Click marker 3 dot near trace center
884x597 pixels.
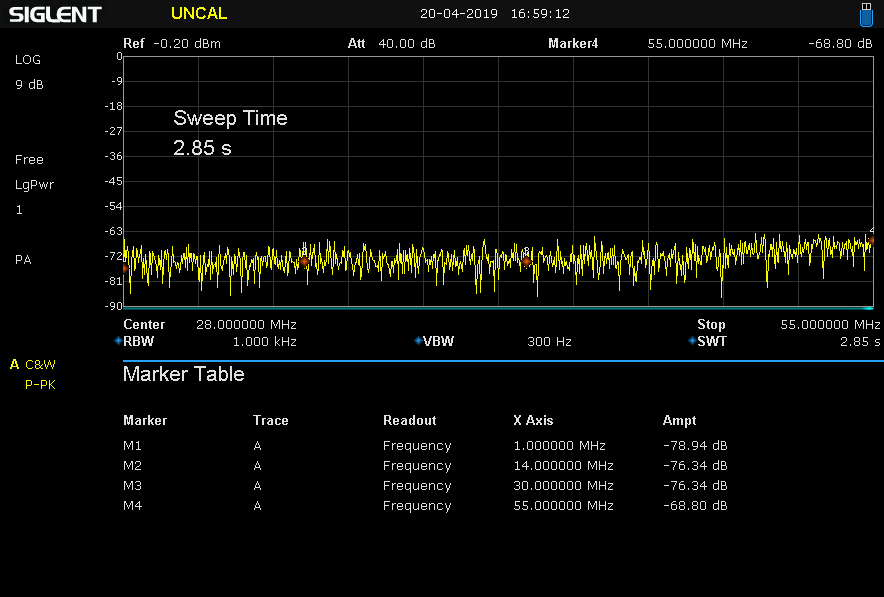pyautogui.click(x=526, y=262)
